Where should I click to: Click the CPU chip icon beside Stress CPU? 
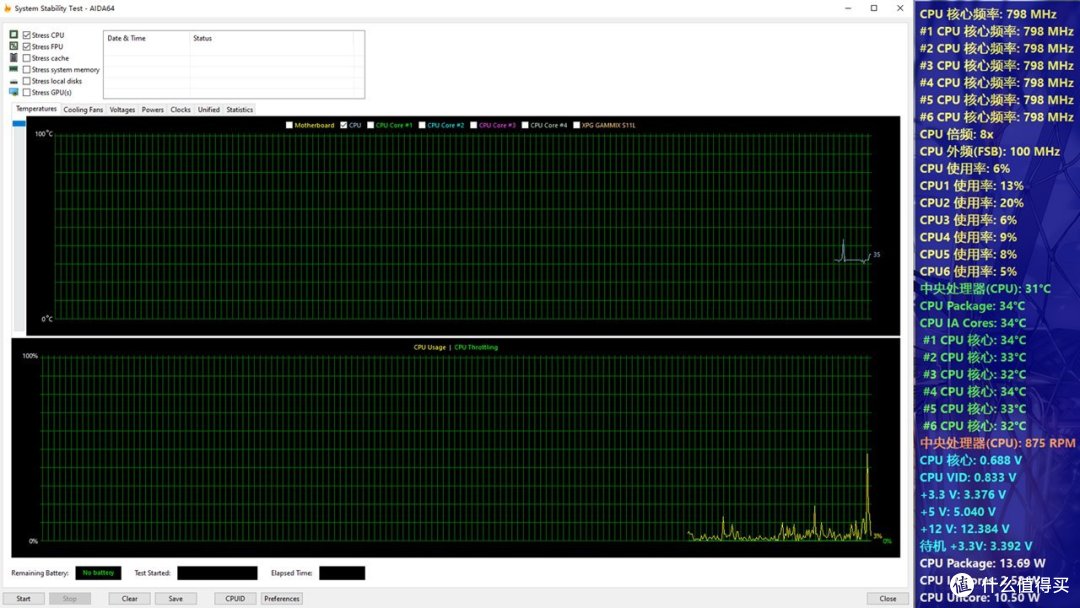click(14, 34)
